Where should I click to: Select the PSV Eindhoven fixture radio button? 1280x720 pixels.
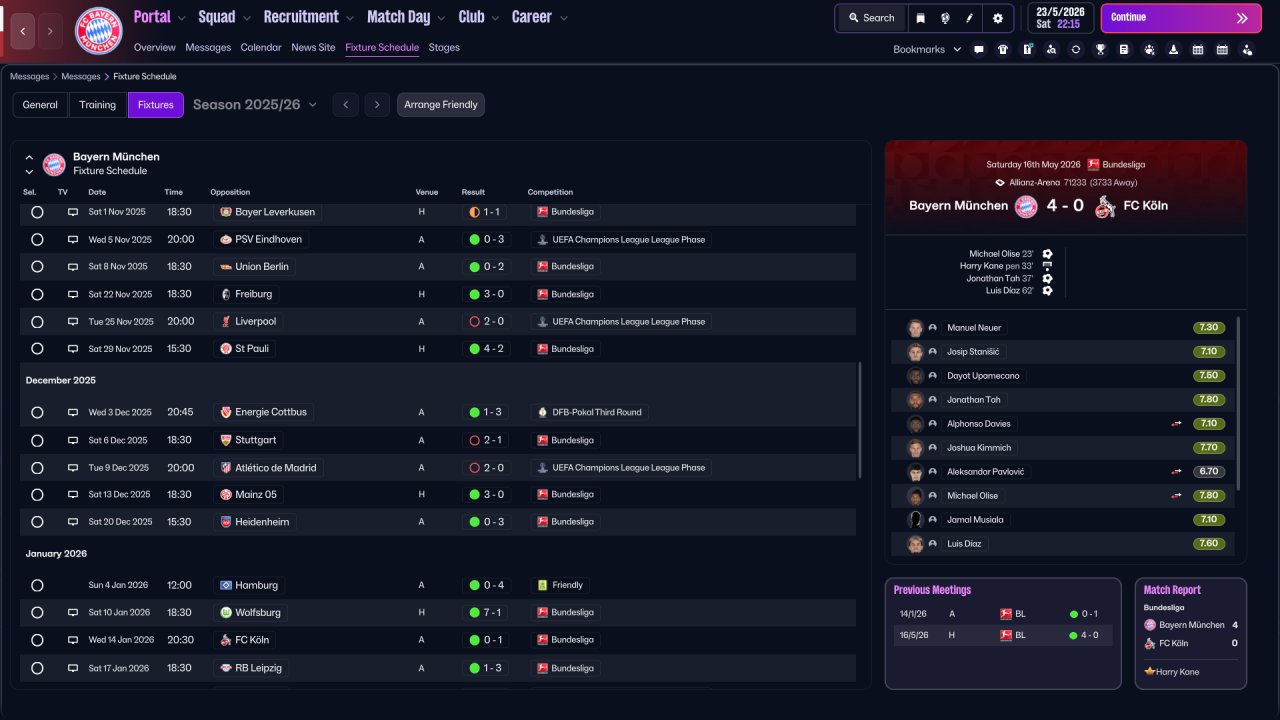[x=37, y=240]
